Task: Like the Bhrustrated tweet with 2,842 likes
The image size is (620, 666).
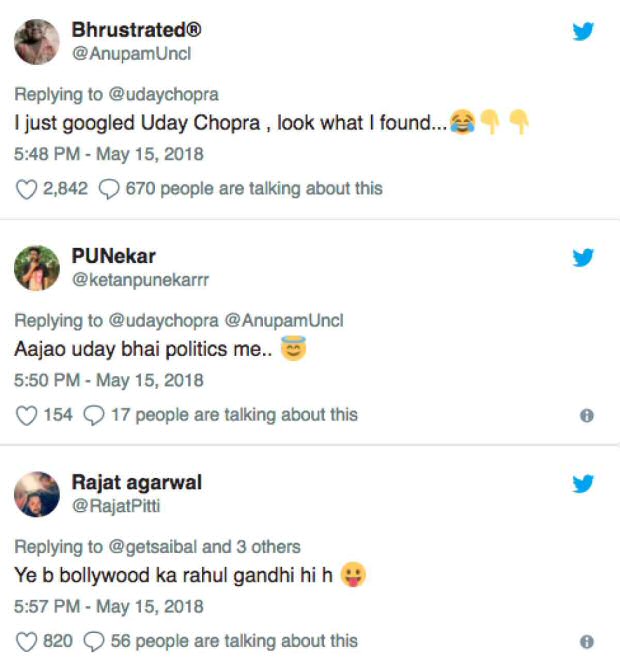Action: (x=27, y=188)
